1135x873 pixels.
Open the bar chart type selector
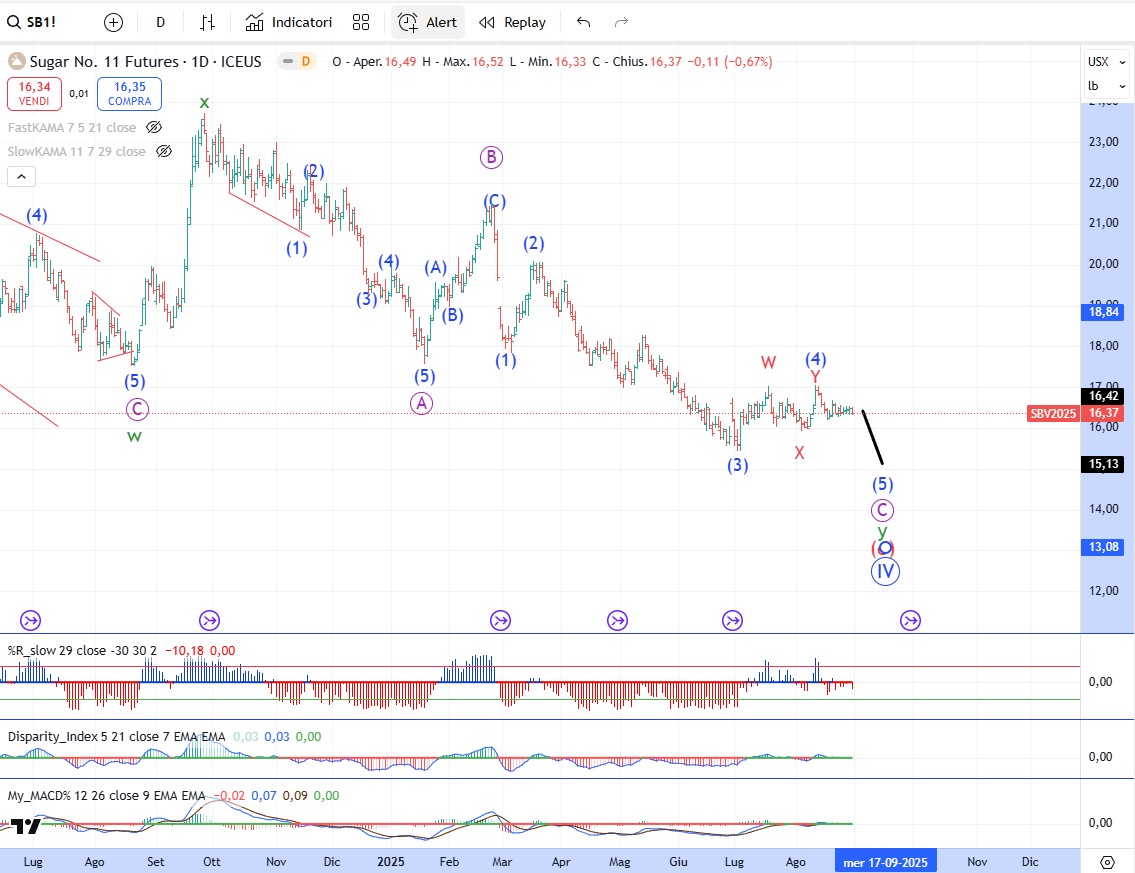pos(207,22)
